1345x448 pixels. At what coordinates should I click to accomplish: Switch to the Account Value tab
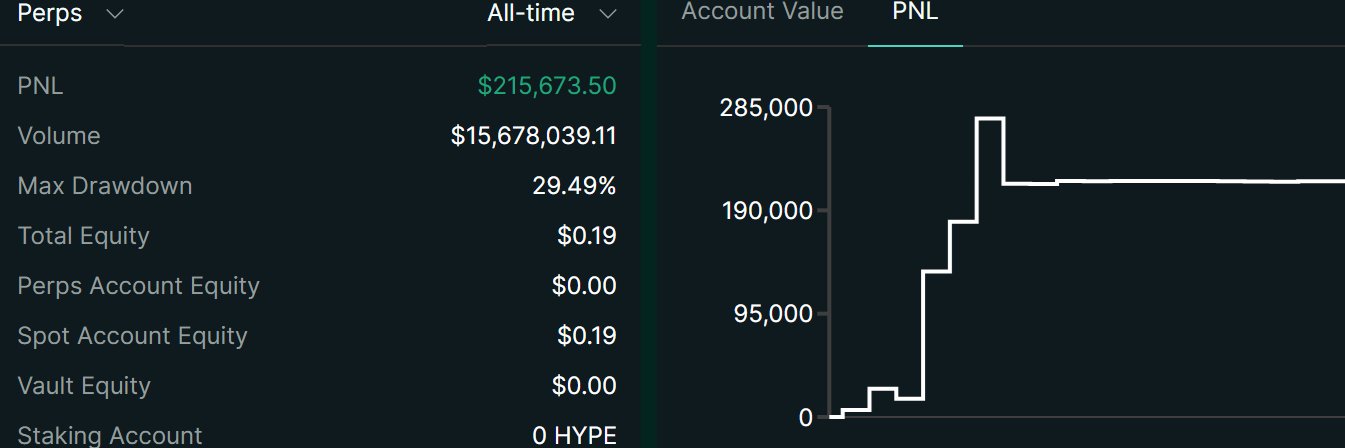tap(762, 12)
